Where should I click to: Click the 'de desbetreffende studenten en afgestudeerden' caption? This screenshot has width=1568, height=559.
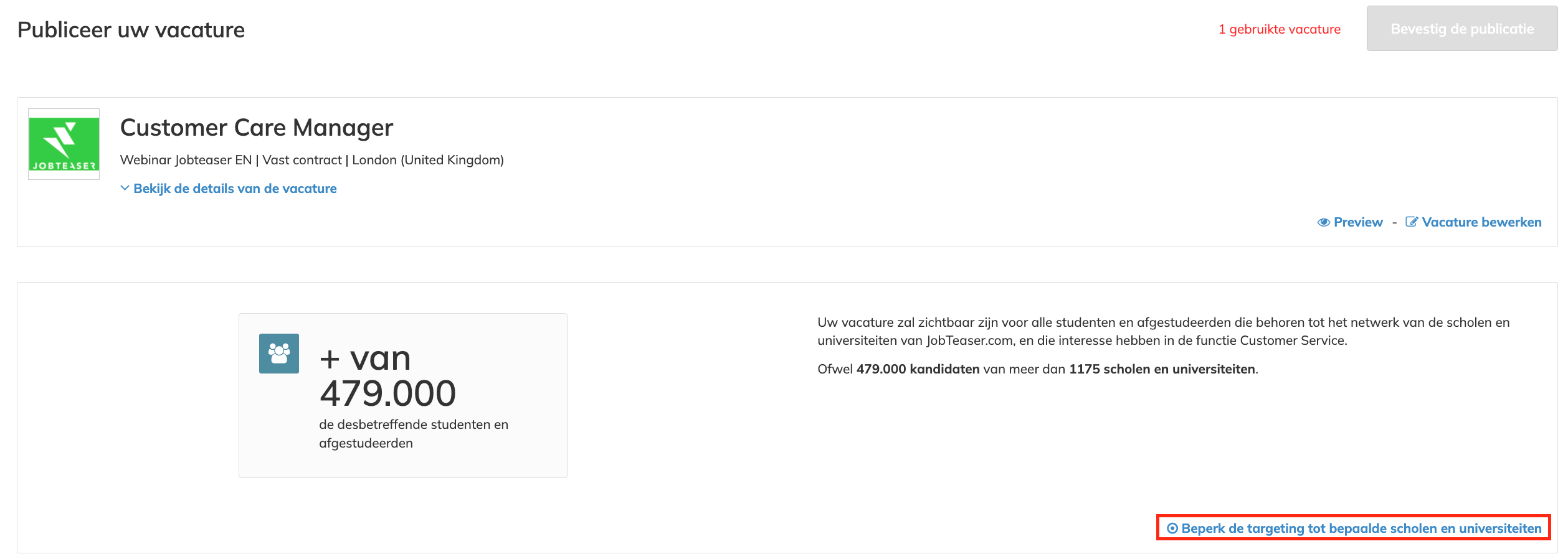coord(414,434)
